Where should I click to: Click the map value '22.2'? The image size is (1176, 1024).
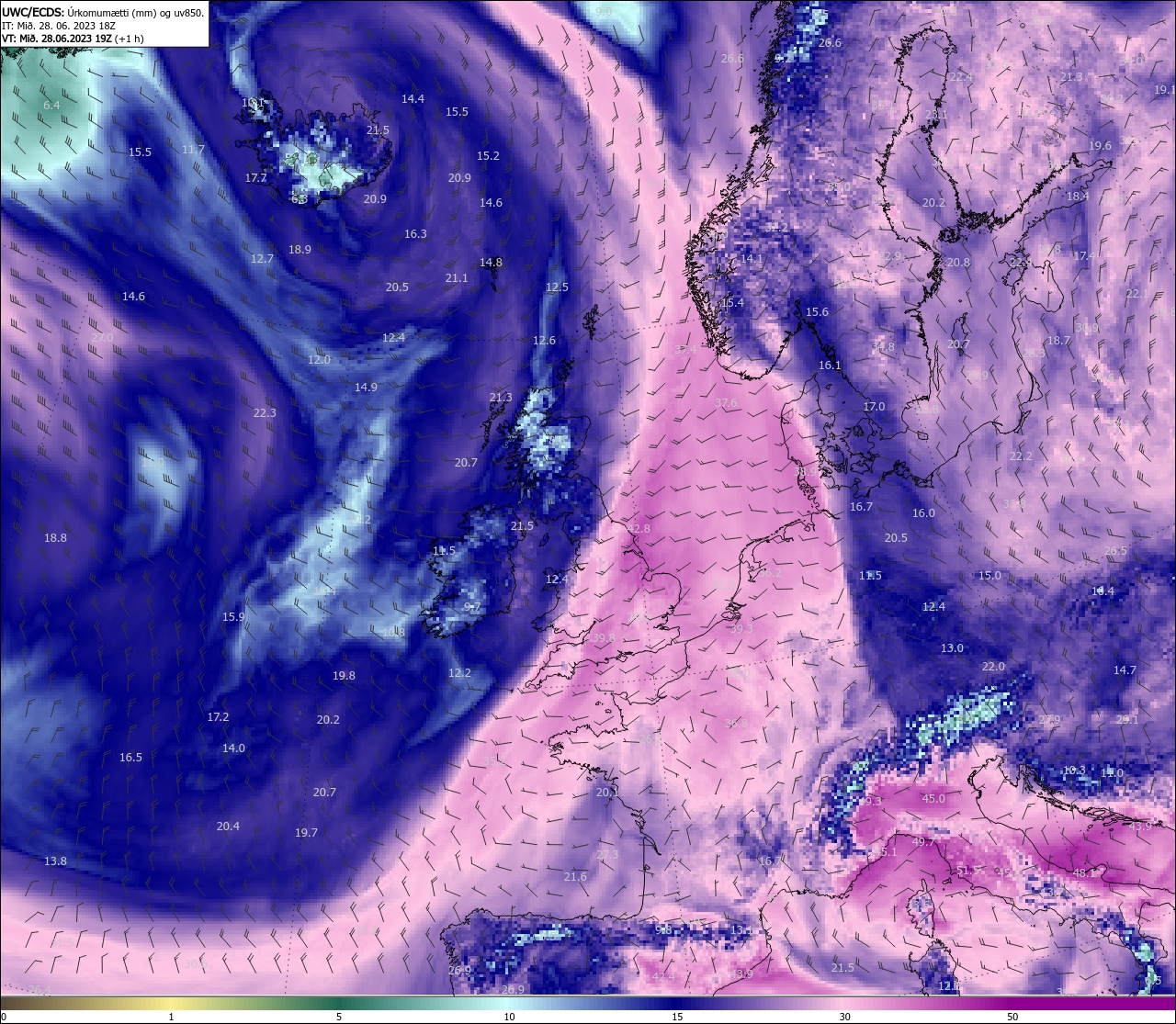coord(1021,456)
